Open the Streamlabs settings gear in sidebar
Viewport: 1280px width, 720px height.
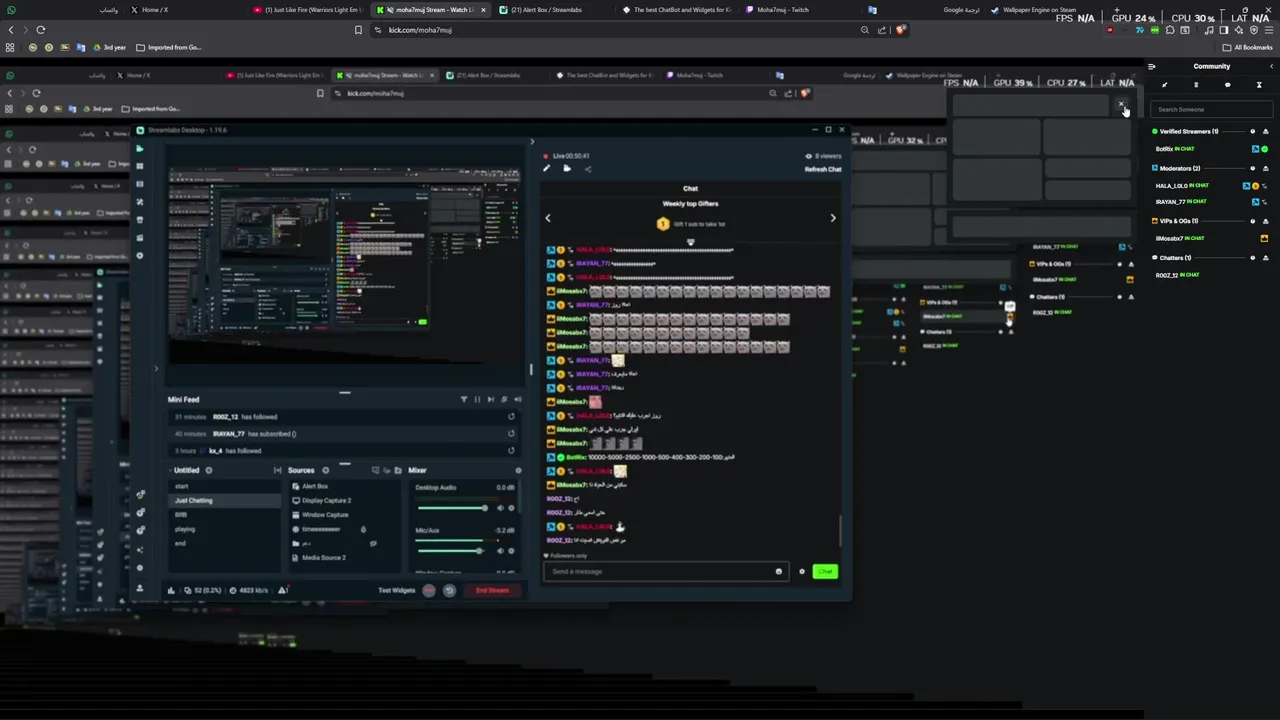tap(140, 568)
